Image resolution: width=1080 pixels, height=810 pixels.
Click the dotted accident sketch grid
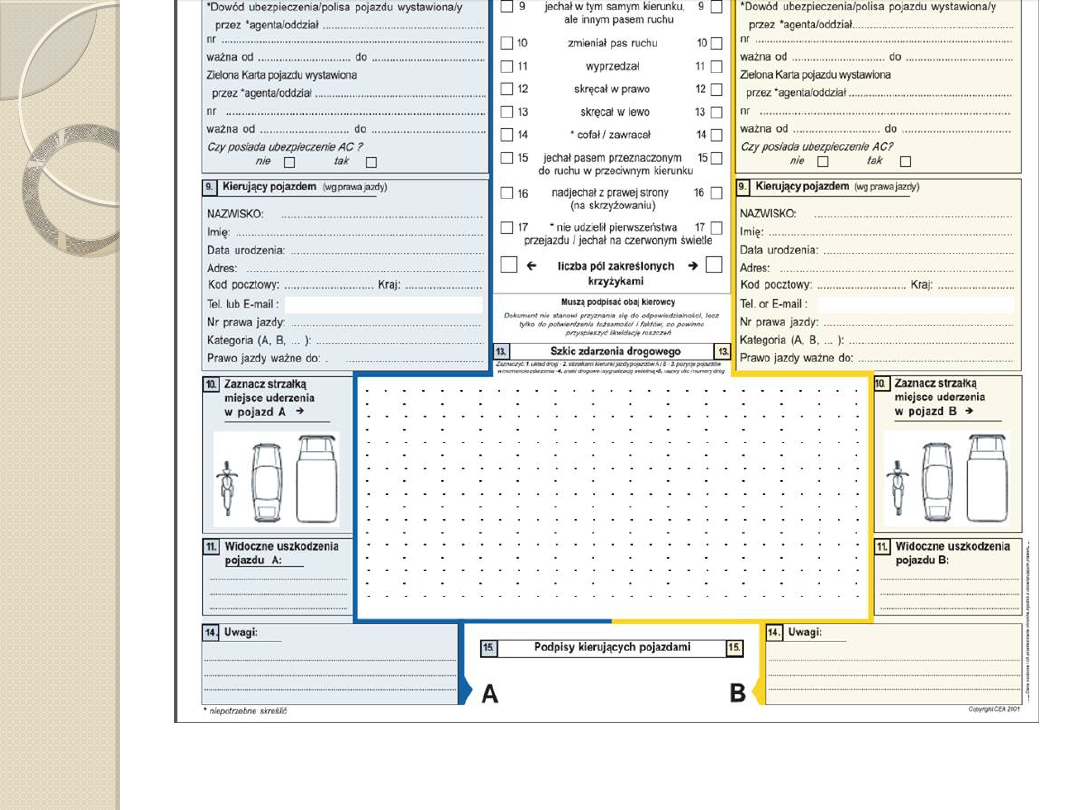pyautogui.click(x=612, y=497)
